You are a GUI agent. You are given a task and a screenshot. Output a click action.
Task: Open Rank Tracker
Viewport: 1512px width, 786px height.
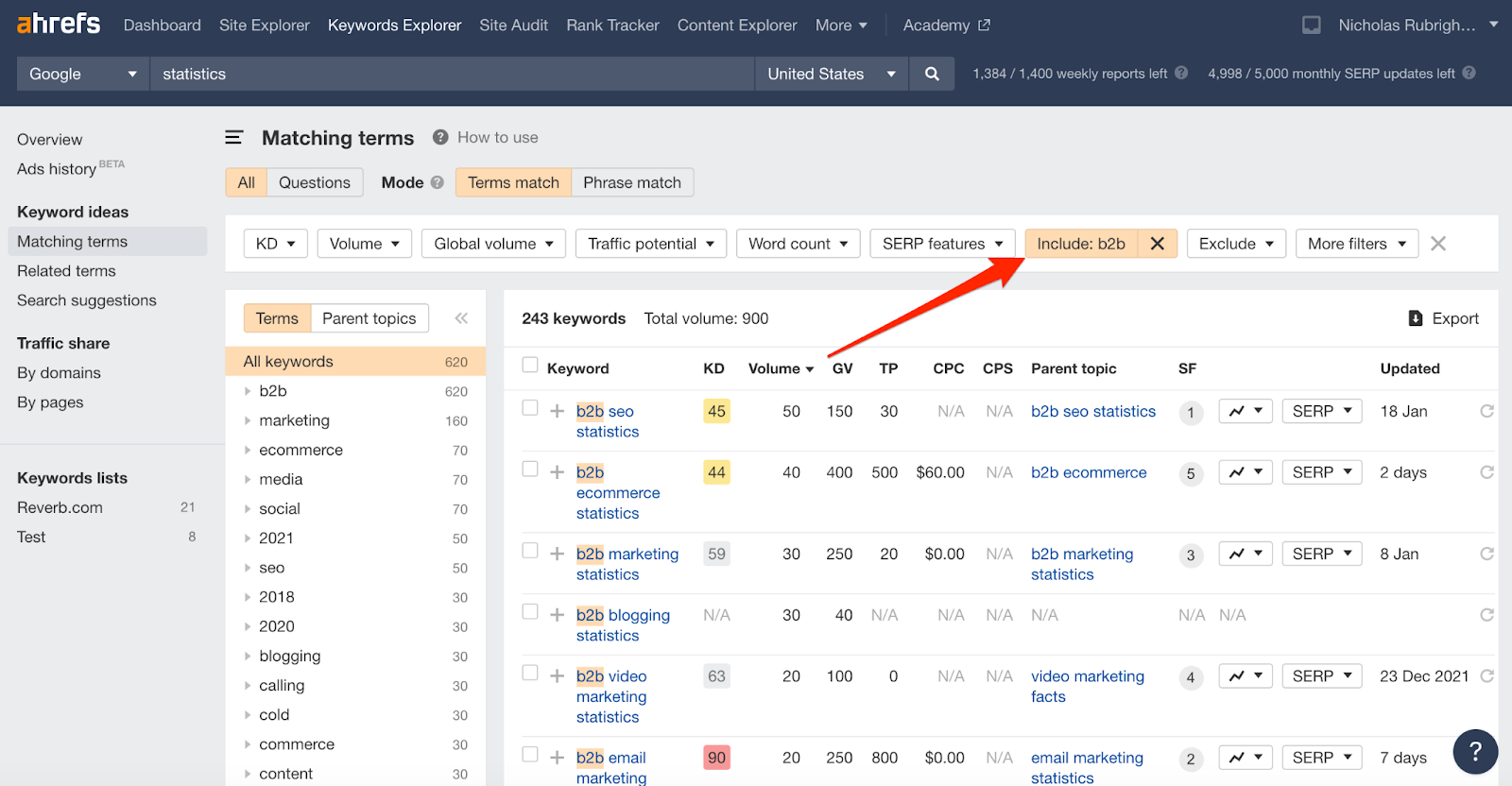[x=613, y=26]
